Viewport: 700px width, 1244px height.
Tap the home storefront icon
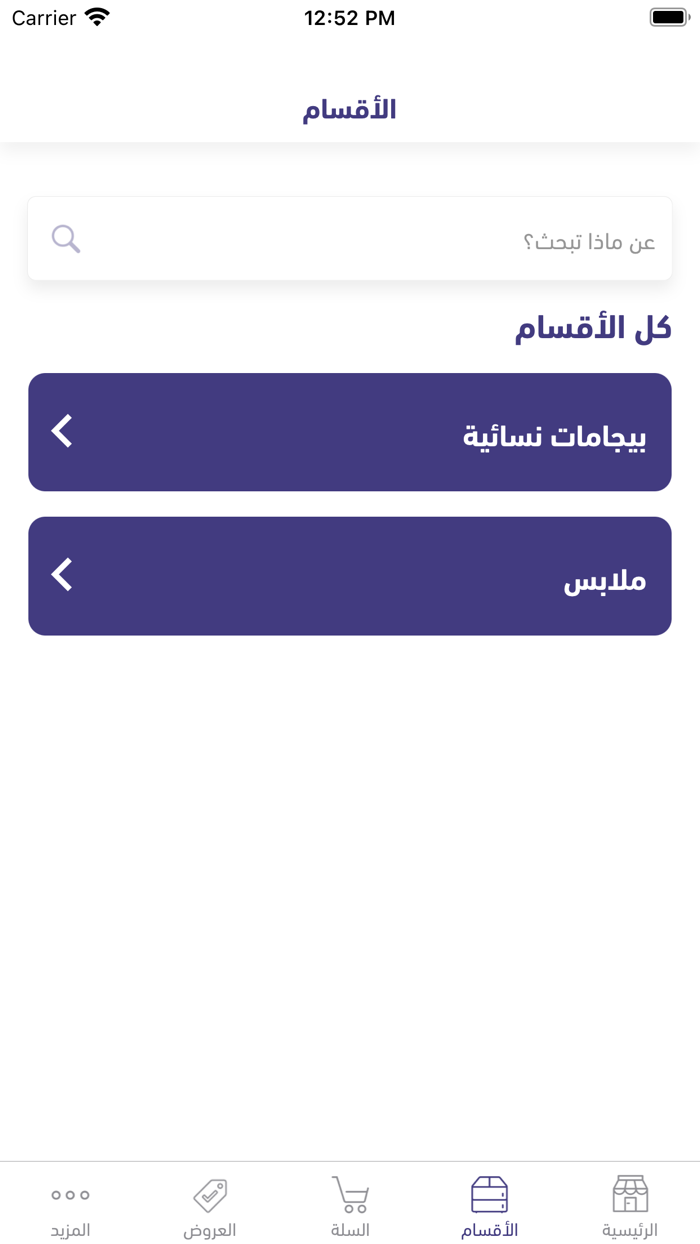(630, 1194)
